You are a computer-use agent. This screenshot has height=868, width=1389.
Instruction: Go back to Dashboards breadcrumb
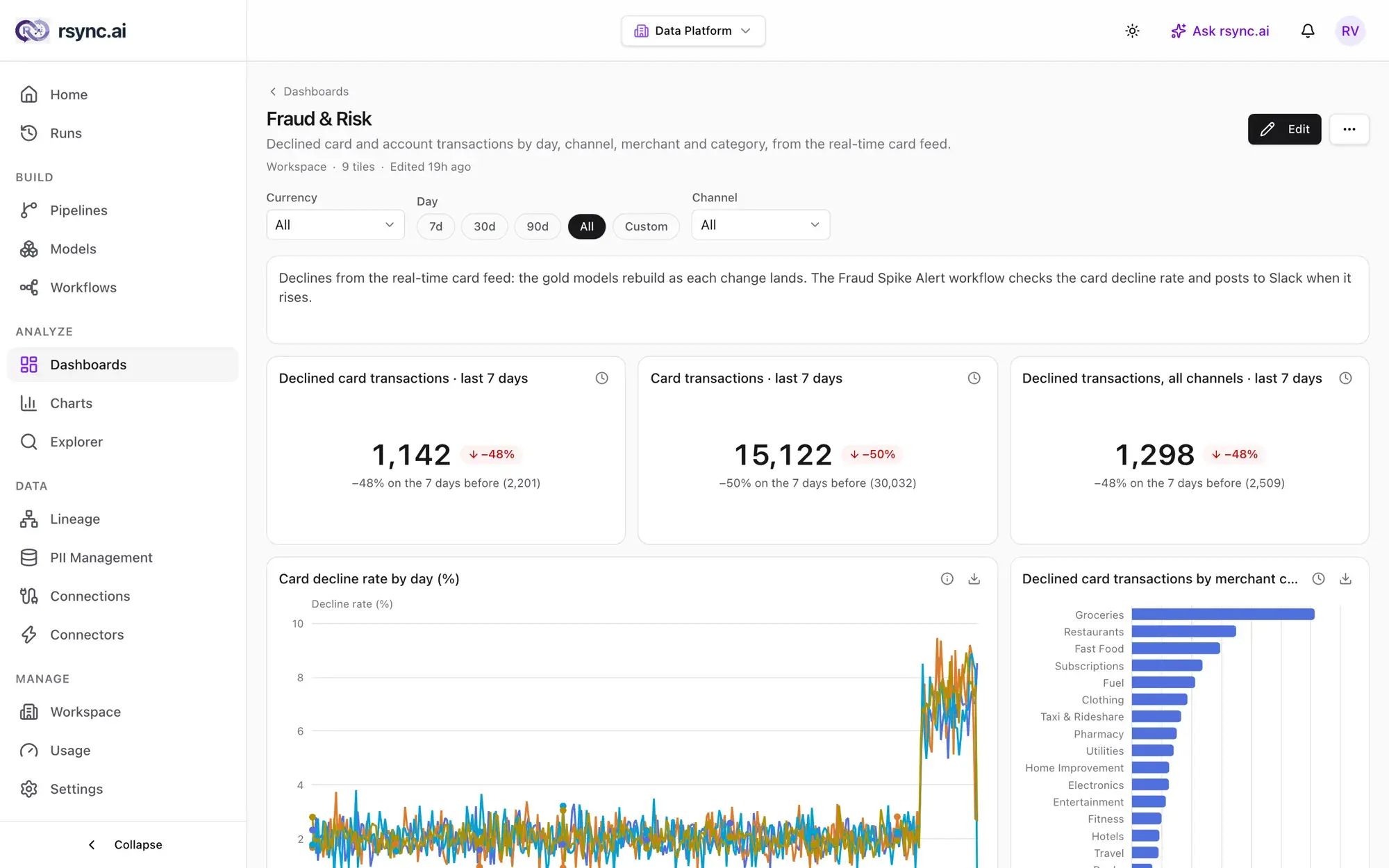(x=308, y=92)
